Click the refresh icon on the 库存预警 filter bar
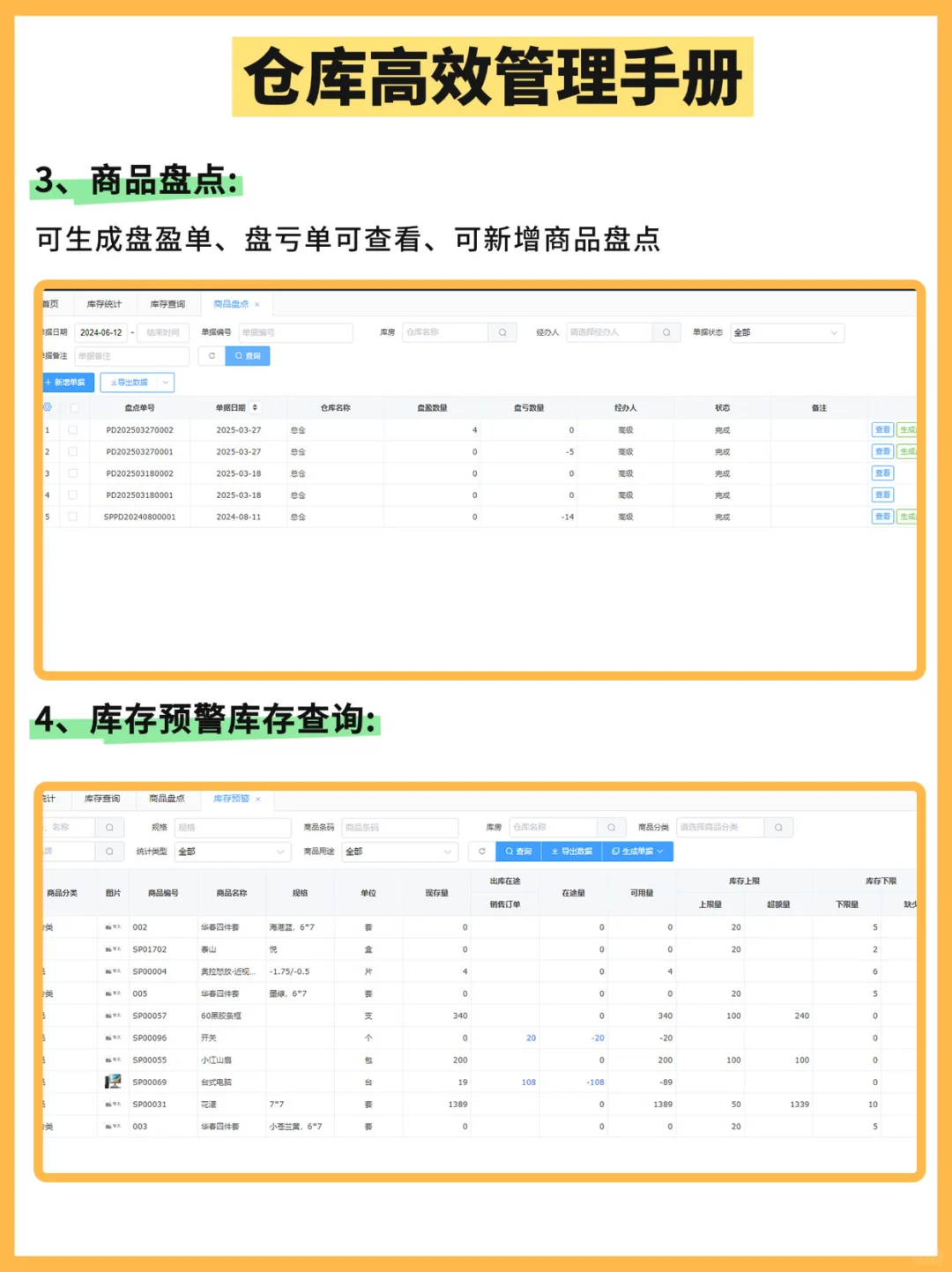Viewport: 952px width, 1272px height. coord(482,851)
